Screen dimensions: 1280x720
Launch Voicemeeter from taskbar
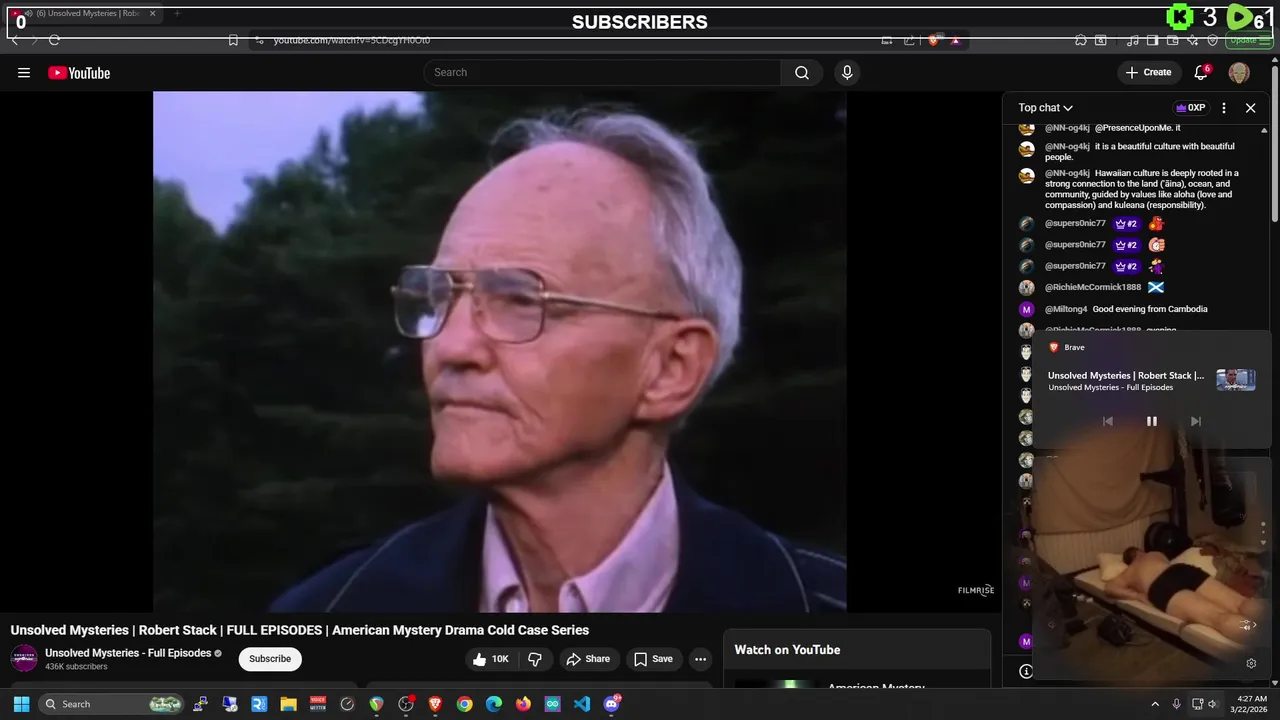tap(318, 704)
